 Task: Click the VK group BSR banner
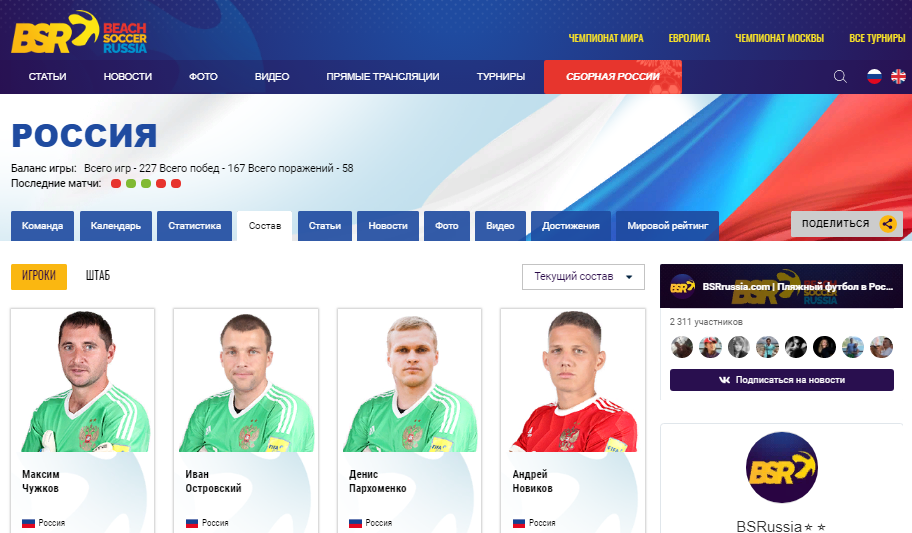tap(781, 286)
